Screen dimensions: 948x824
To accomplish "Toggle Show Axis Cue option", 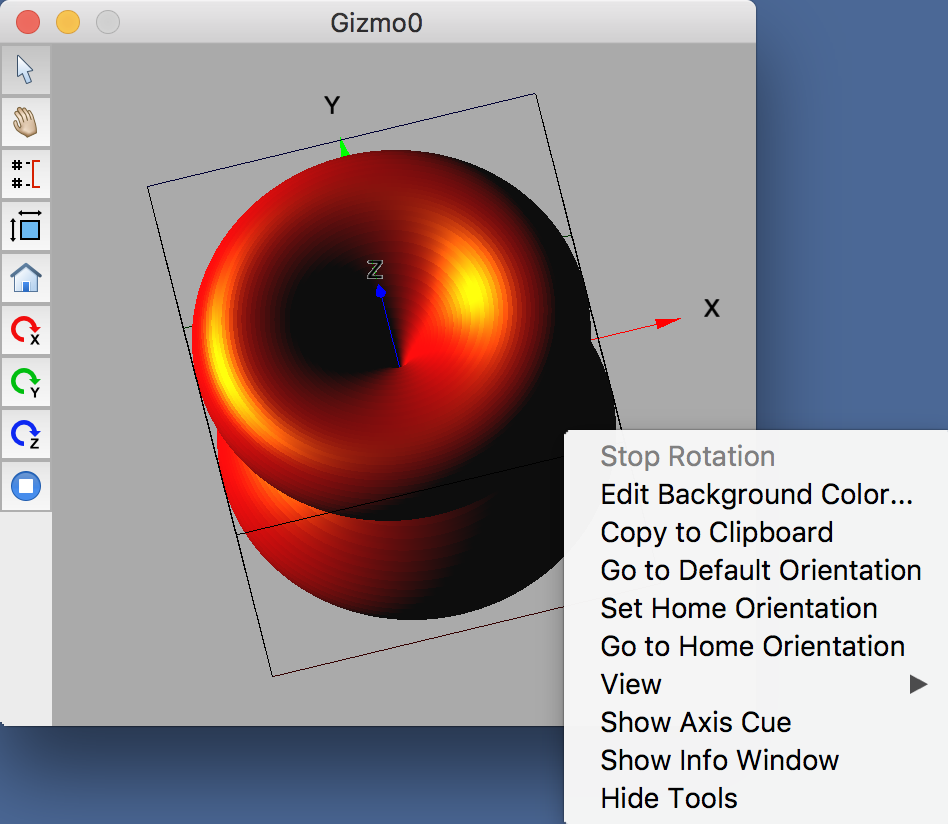I will [695, 723].
